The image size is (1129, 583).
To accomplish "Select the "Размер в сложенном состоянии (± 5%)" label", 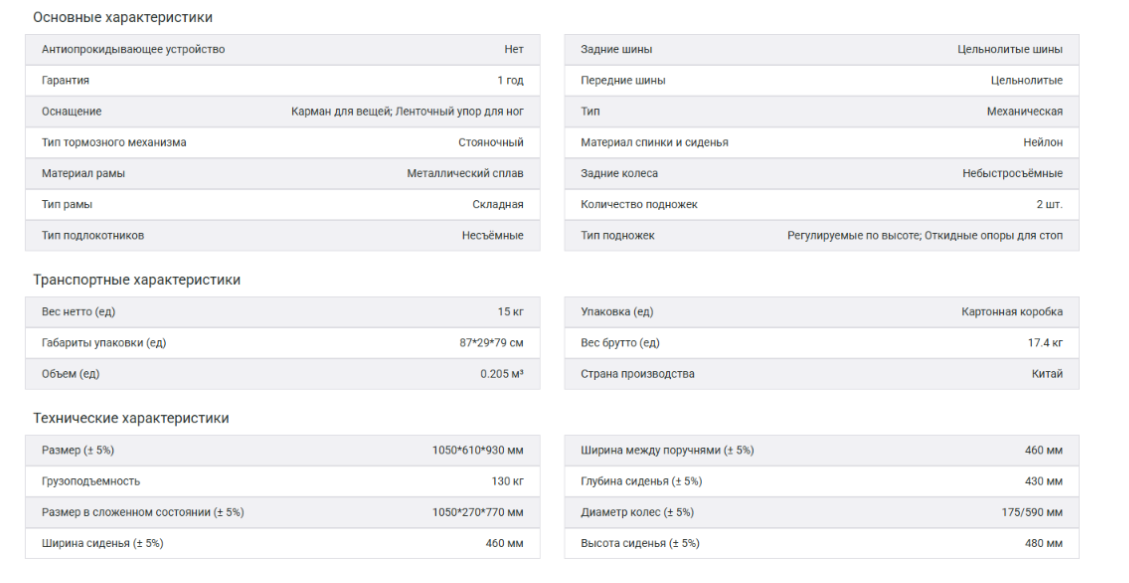I will (143, 512).
